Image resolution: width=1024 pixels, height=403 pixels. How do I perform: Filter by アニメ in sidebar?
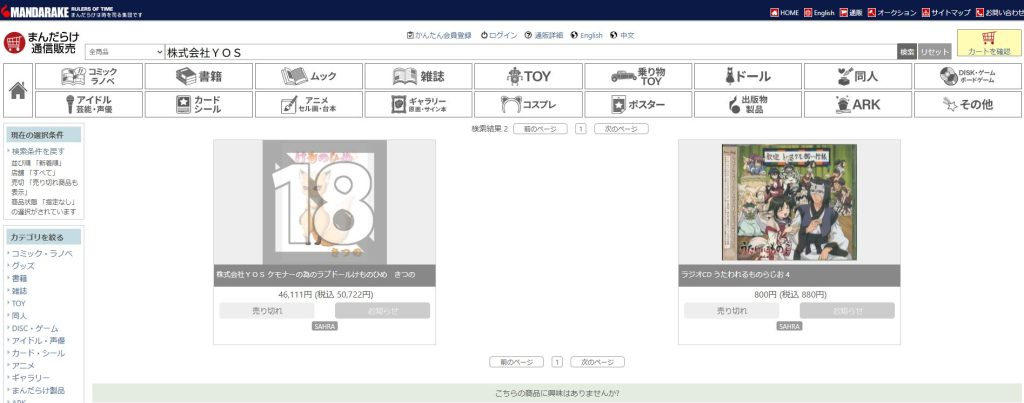coord(23,365)
